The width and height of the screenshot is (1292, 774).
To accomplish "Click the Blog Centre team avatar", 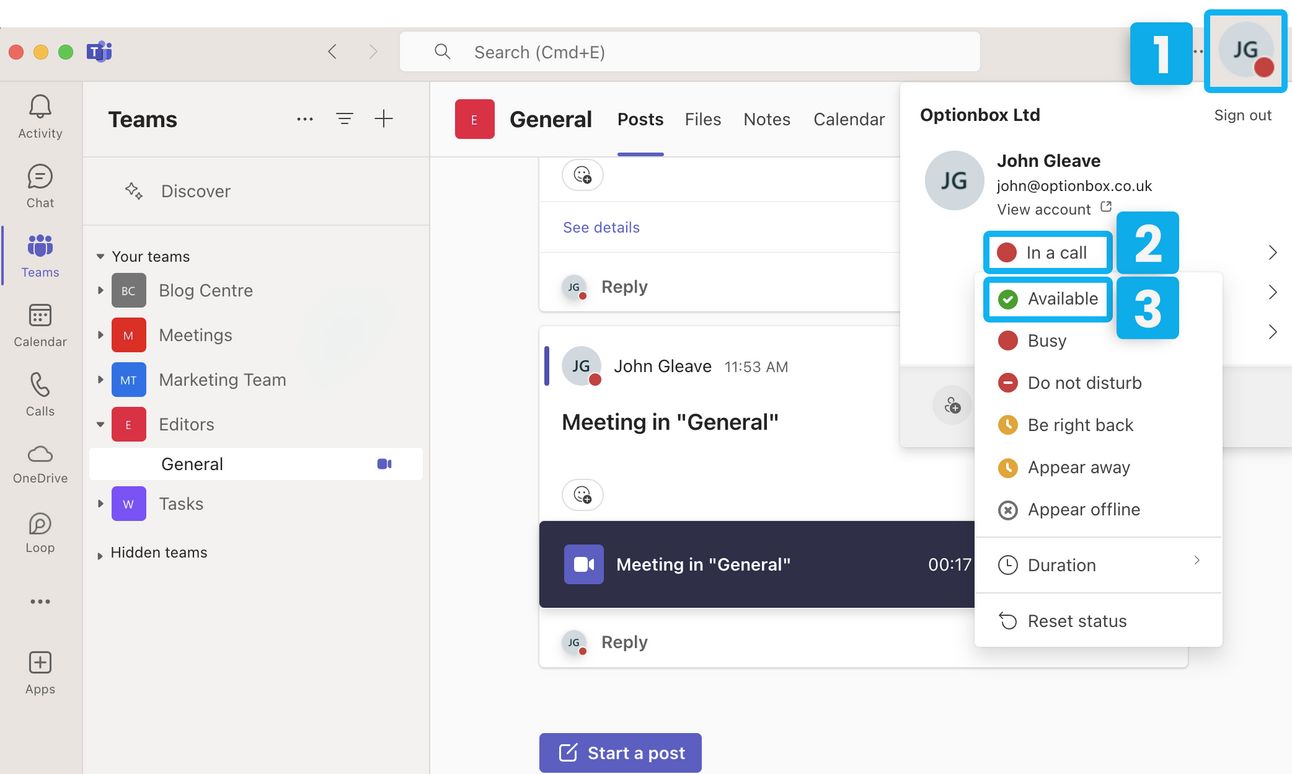I will point(128,291).
